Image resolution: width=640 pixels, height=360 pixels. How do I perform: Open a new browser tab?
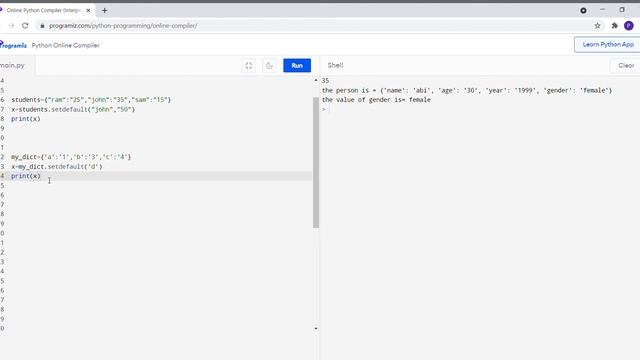click(104, 11)
